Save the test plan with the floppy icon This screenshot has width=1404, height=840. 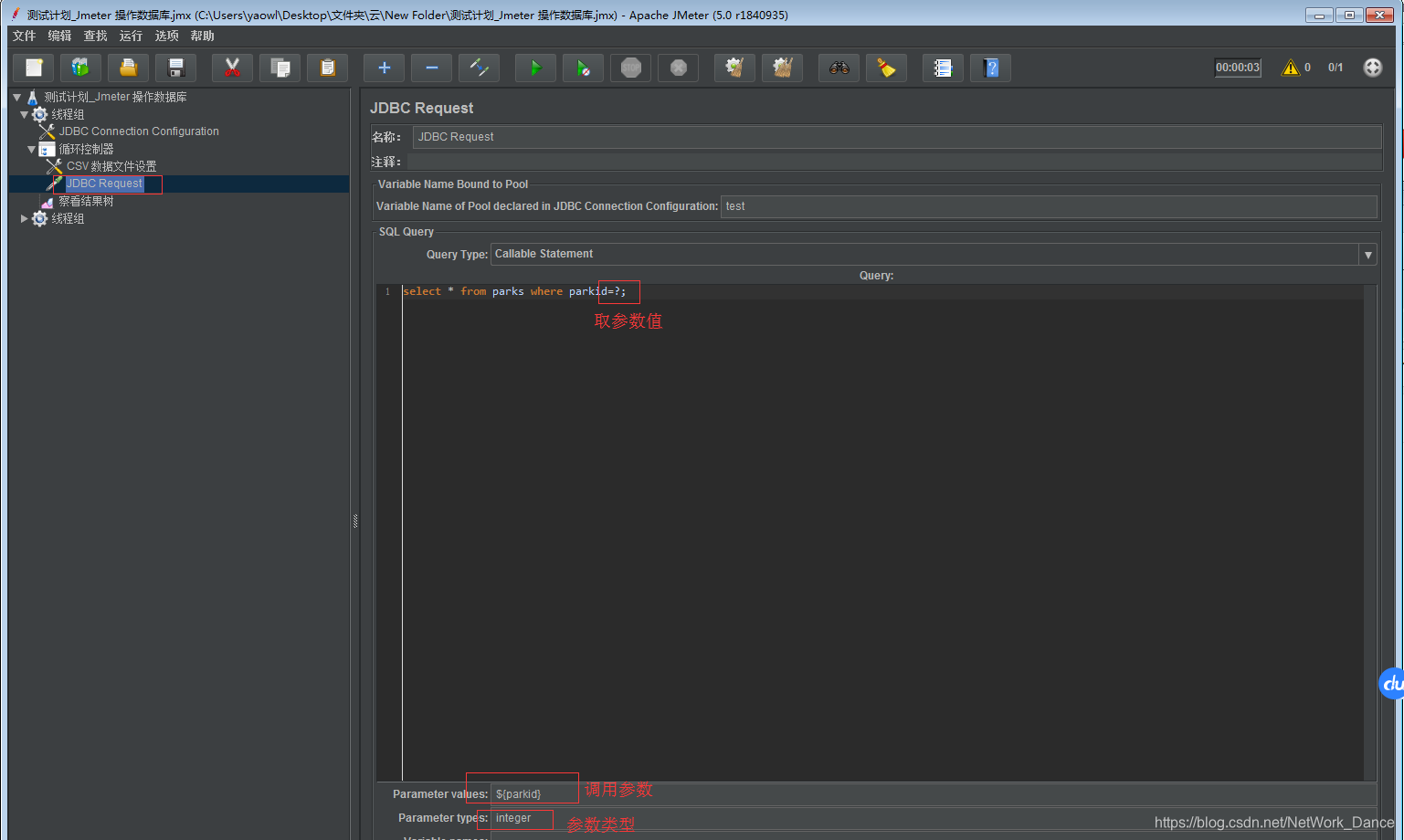click(x=176, y=68)
